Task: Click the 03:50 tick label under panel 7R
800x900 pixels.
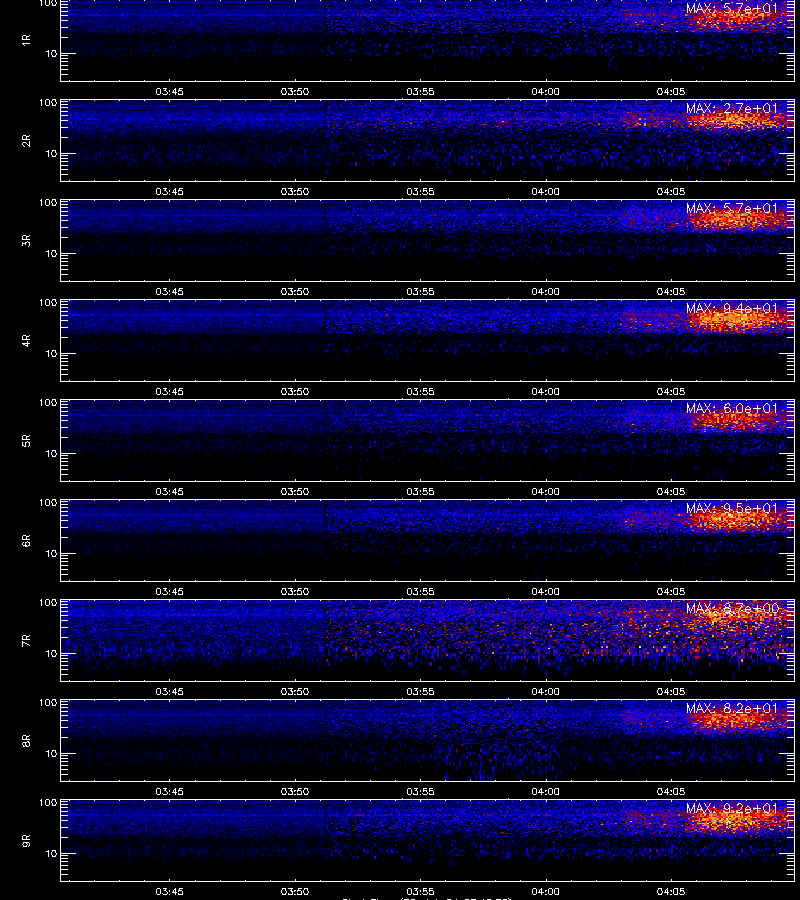Action: (295, 692)
